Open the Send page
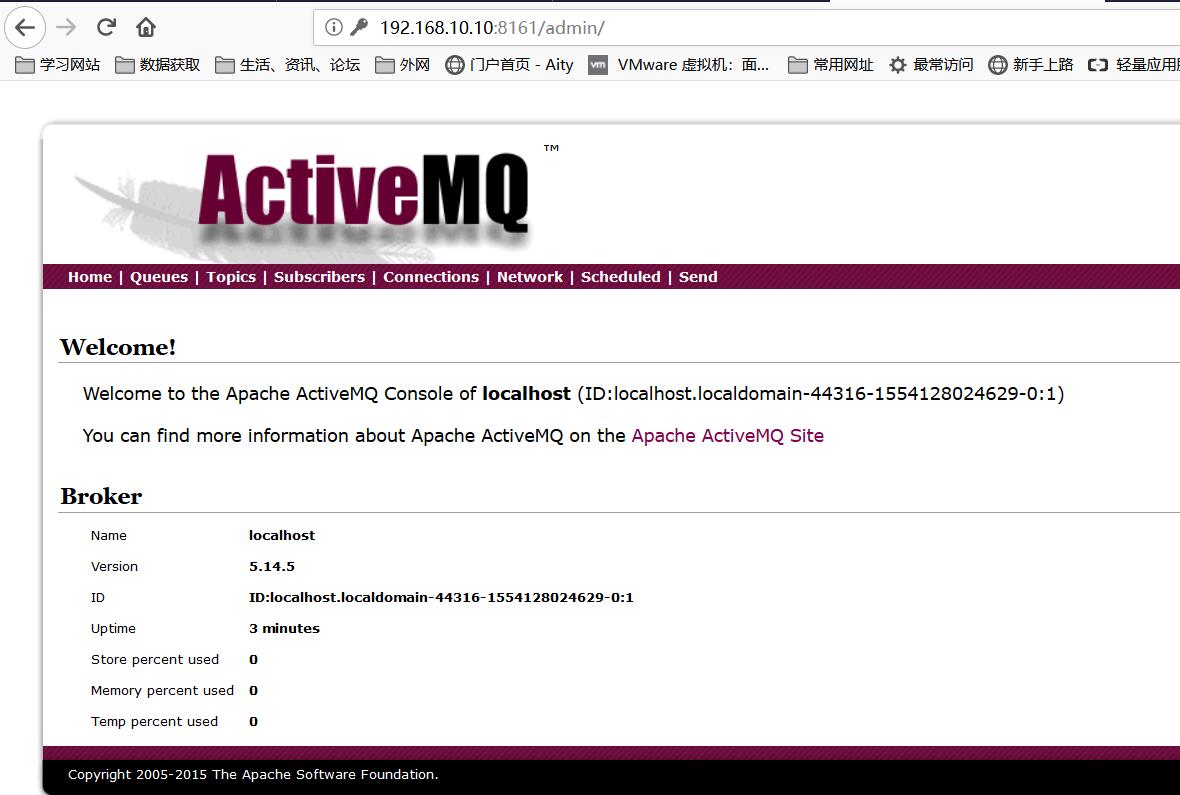1180x795 pixels. pyautogui.click(x=698, y=277)
